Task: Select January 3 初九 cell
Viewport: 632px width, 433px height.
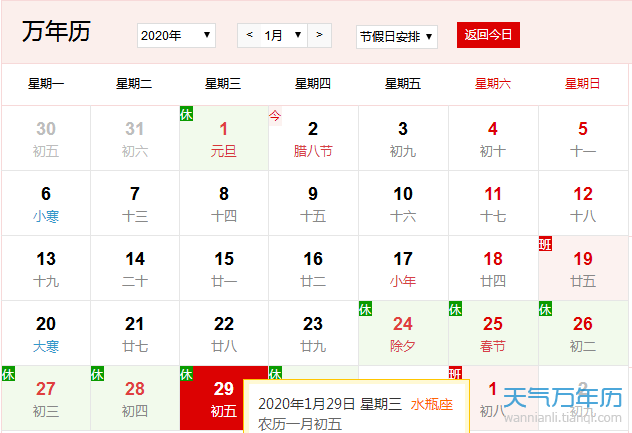Action: [x=403, y=138]
